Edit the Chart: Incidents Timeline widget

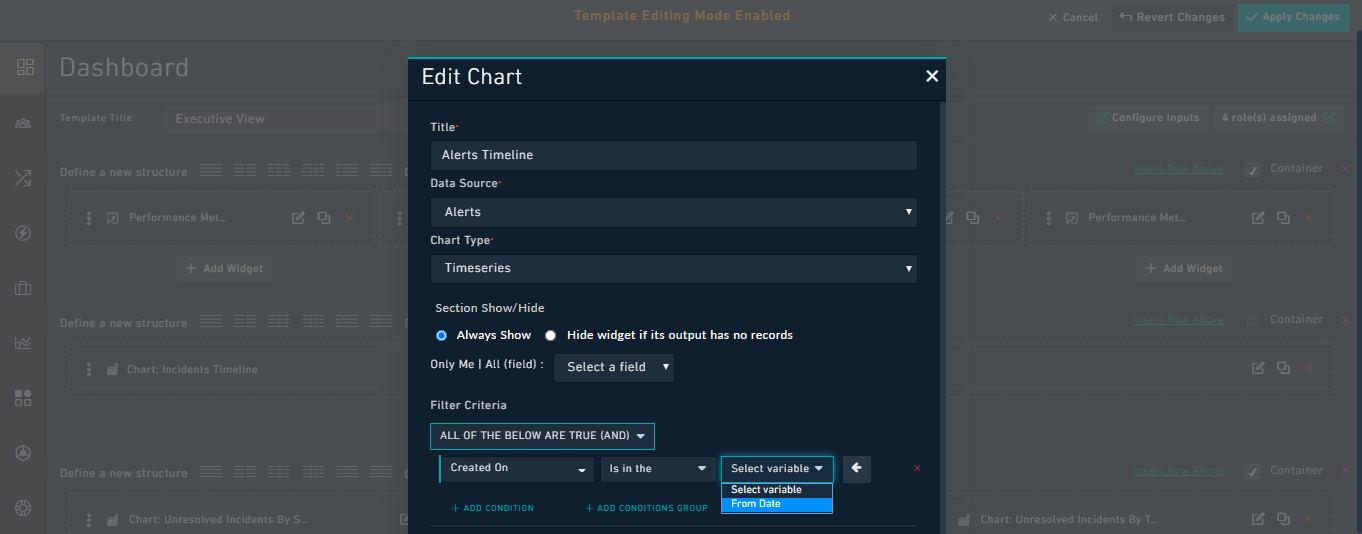coord(1258,368)
